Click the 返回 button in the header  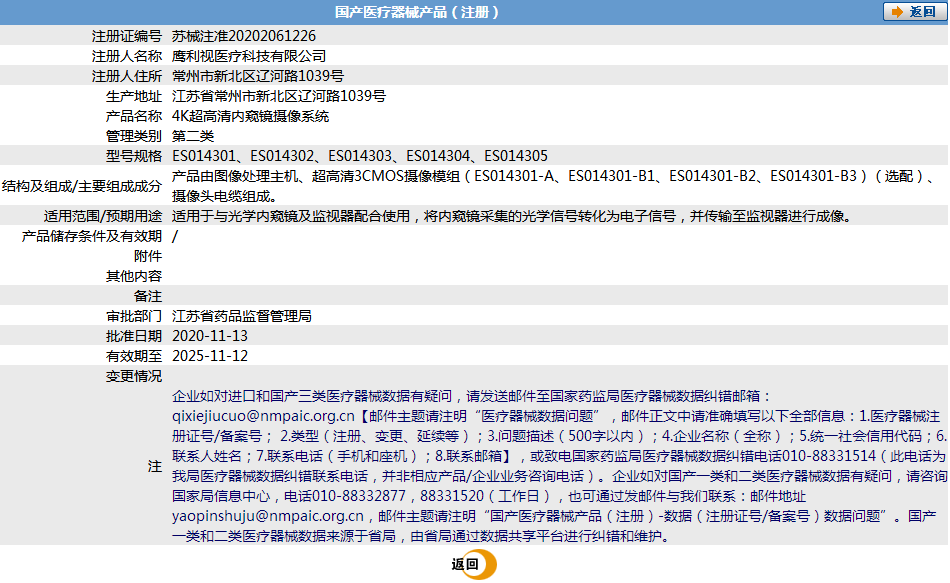tap(914, 12)
